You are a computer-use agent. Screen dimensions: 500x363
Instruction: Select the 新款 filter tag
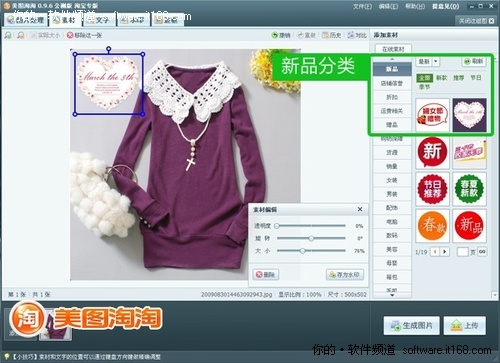(441, 78)
